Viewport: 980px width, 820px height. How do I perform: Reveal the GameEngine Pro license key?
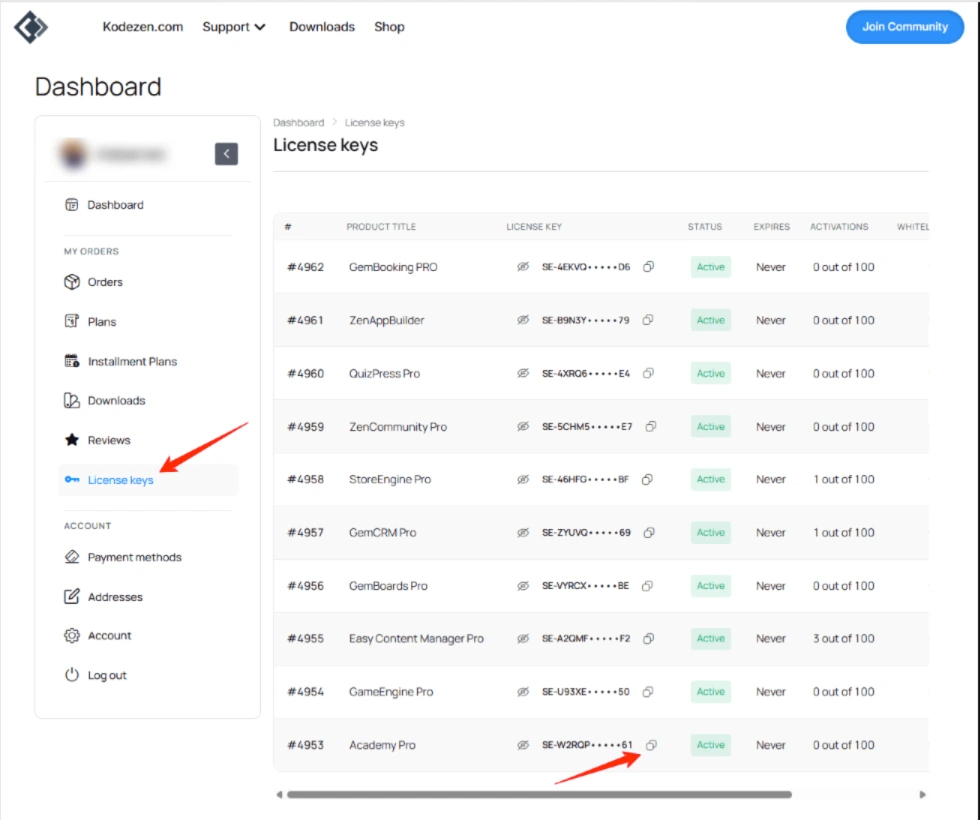[523, 691]
